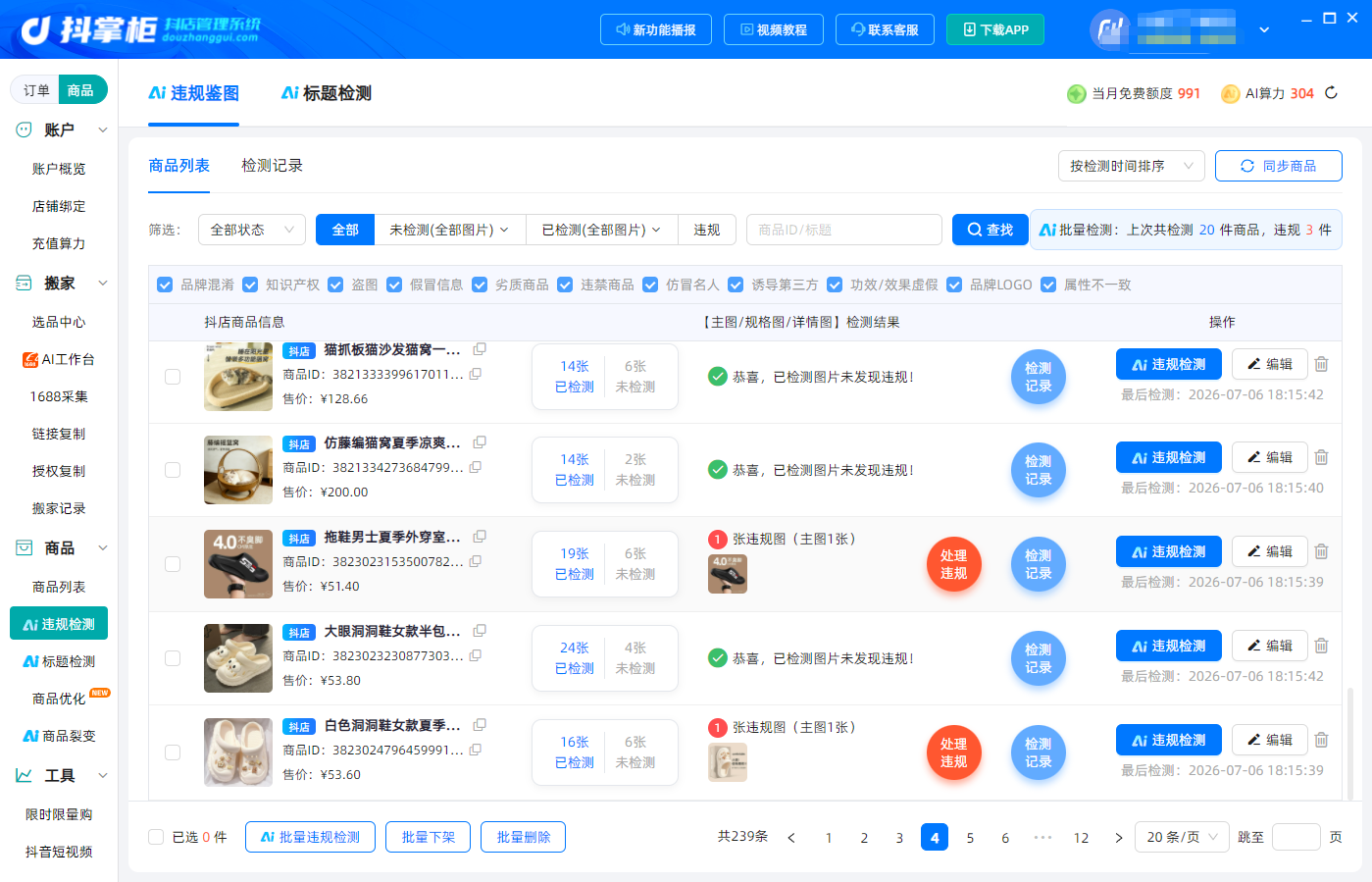Toggle the 违禁商品 checkbox
The image size is (1372, 882).
point(565,285)
